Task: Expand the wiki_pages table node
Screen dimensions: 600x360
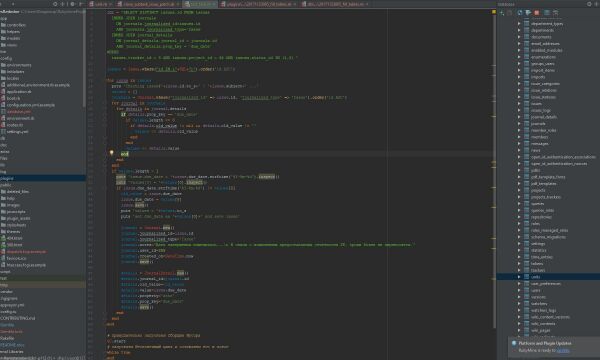Action: tap(519, 330)
